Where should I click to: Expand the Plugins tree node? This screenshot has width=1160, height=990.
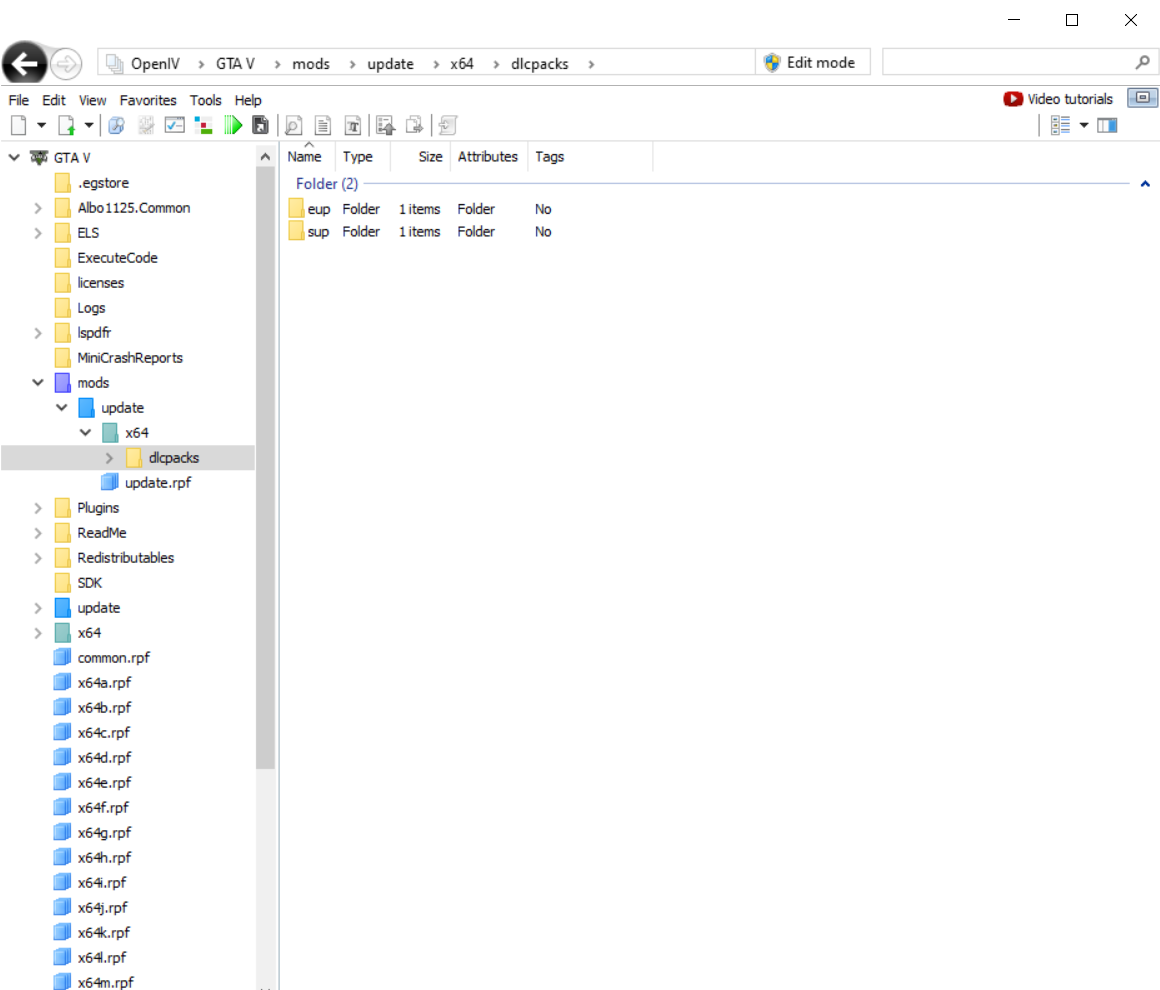point(38,508)
